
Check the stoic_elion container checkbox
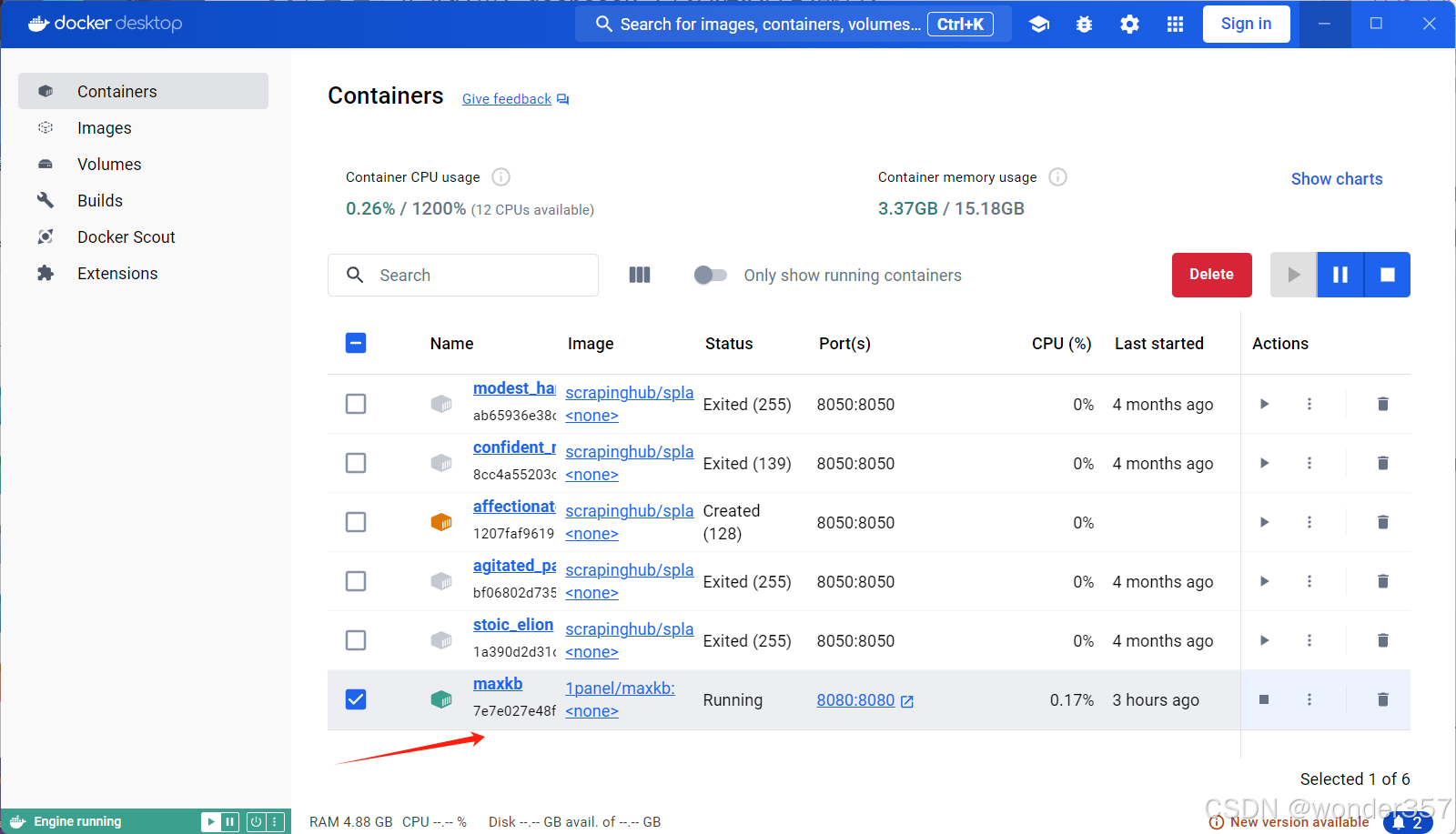click(356, 640)
